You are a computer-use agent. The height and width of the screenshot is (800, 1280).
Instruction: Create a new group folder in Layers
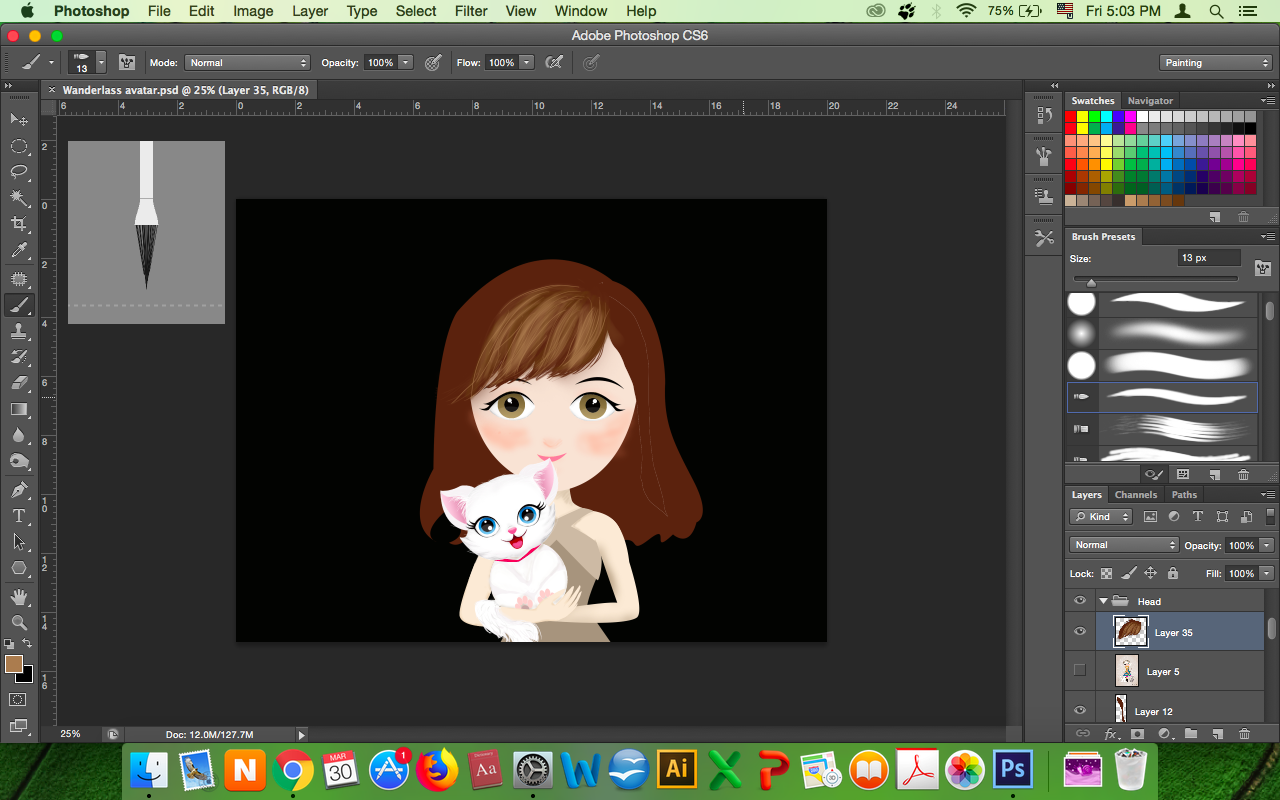tap(1190, 734)
